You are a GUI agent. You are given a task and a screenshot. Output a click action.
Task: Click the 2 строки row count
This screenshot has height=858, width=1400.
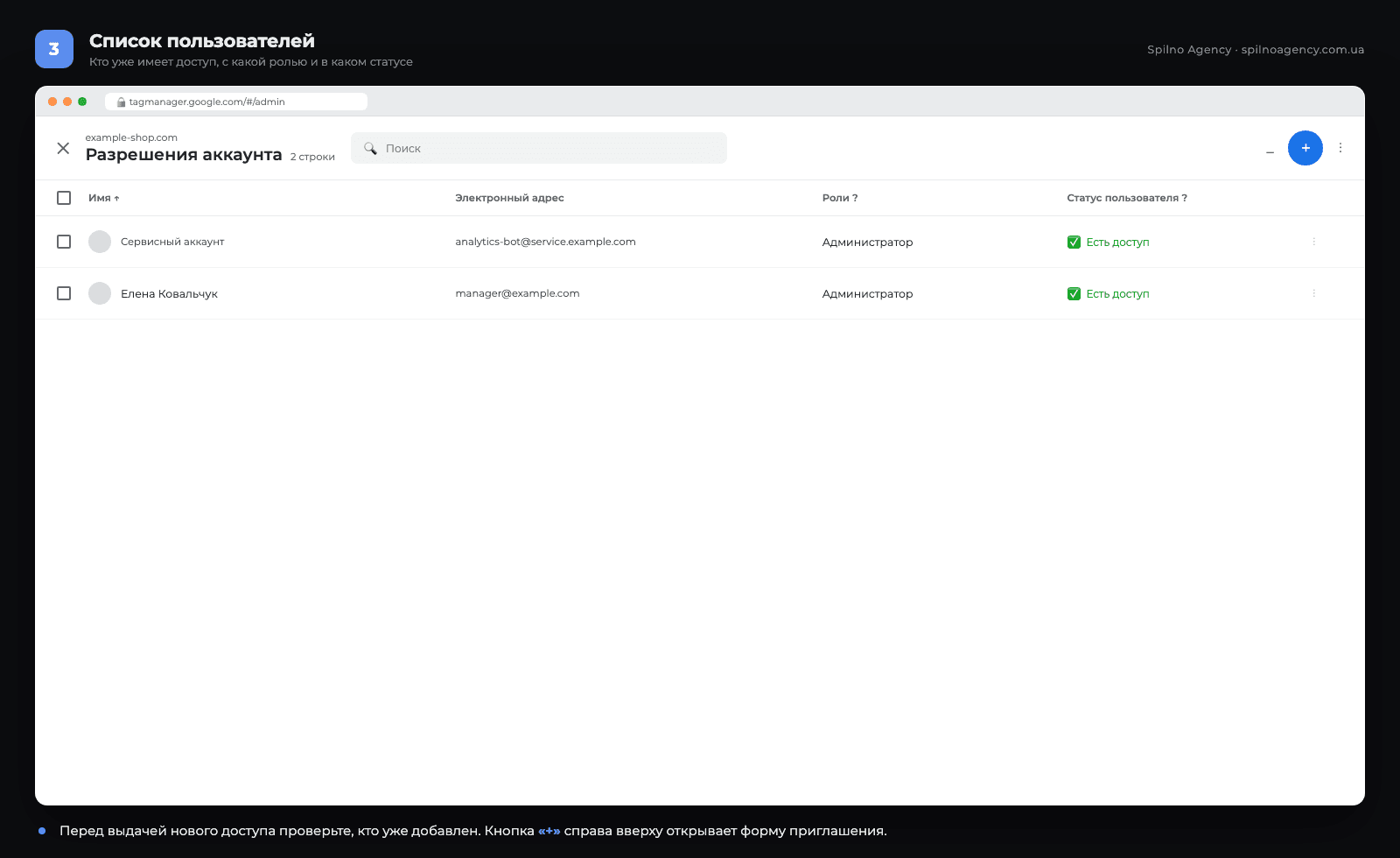[x=312, y=157]
